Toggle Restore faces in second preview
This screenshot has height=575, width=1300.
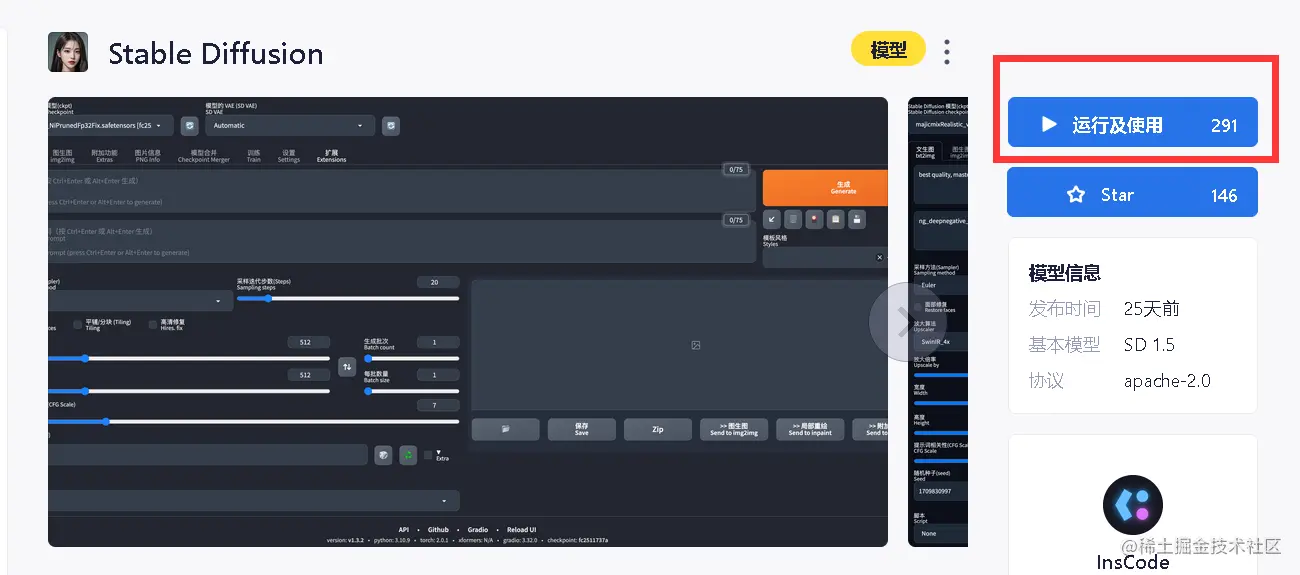(x=918, y=307)
